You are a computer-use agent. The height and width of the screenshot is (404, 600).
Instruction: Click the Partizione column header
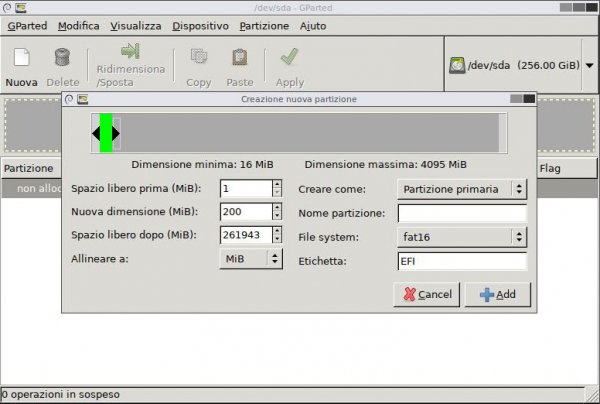click(29, 168)
